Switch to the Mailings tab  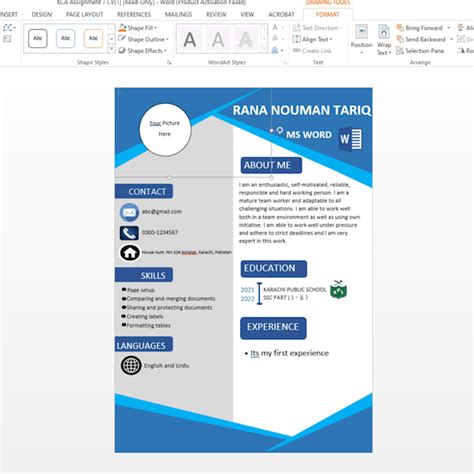point(178,15)
